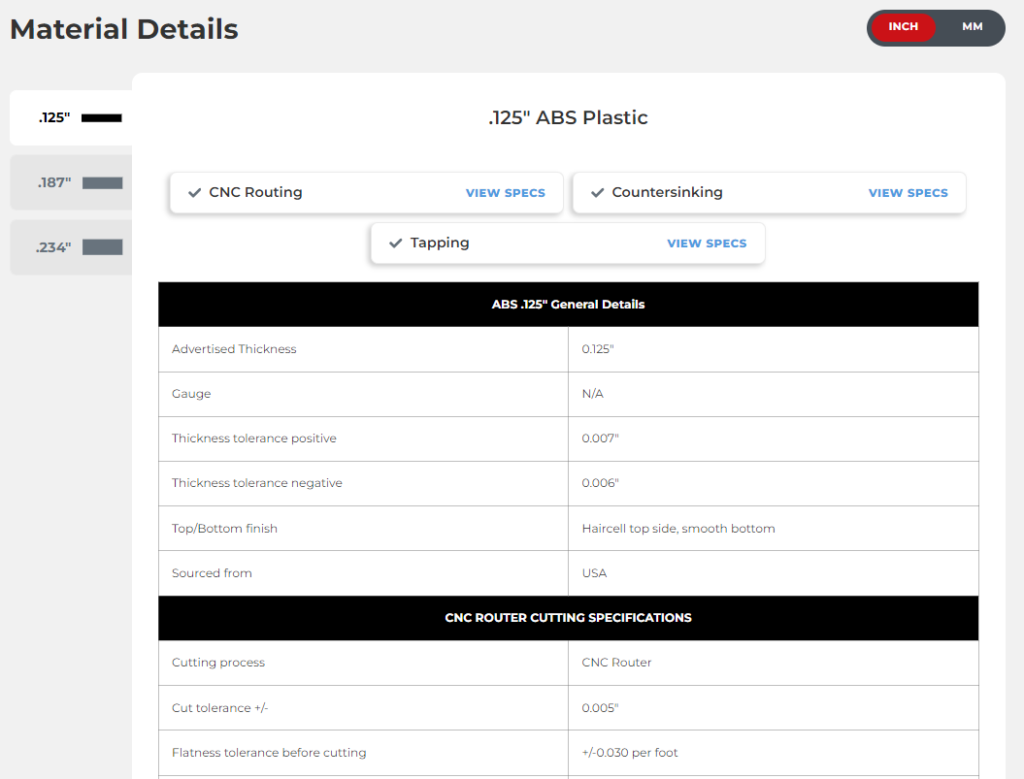Select INCH unit toggle

pos(902,27)
